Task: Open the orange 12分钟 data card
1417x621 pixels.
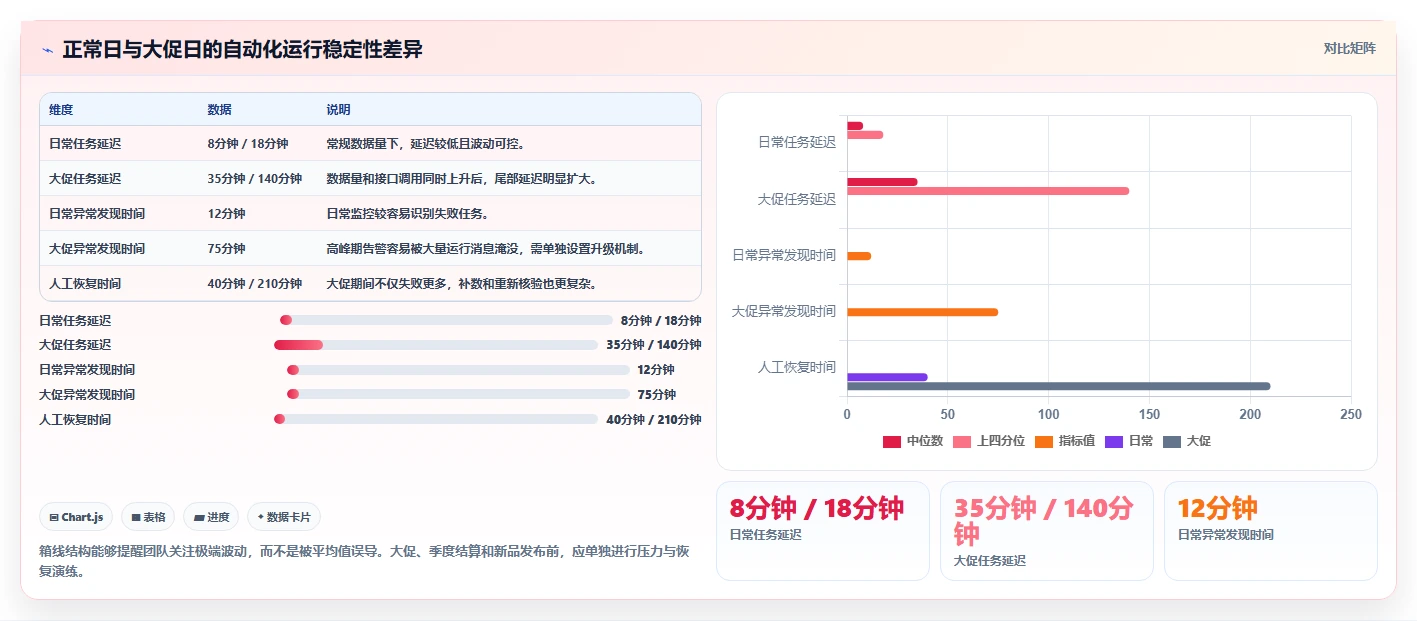Action: tap(1271, 530)
